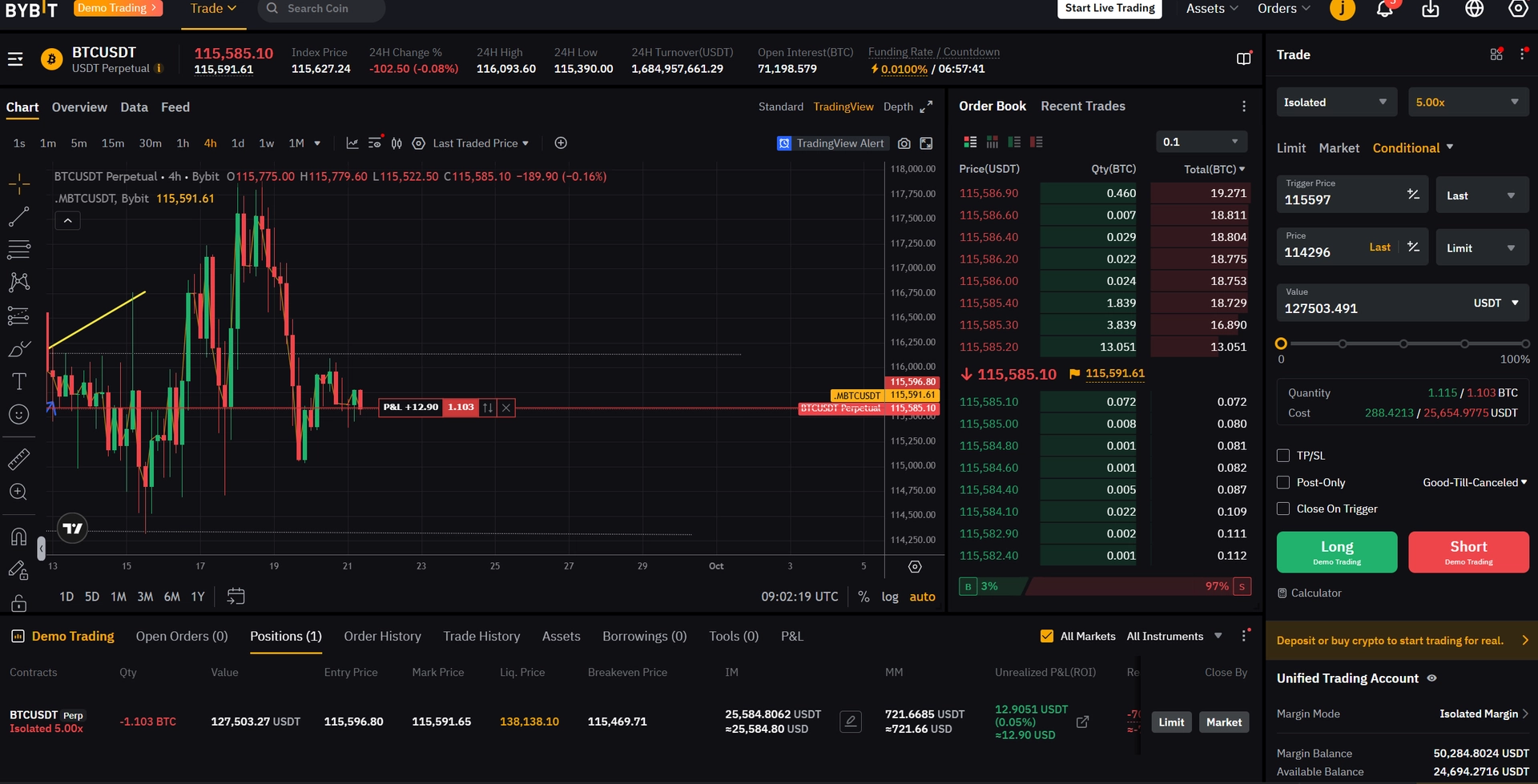Select the ruler measure tool

click(18, 459)
